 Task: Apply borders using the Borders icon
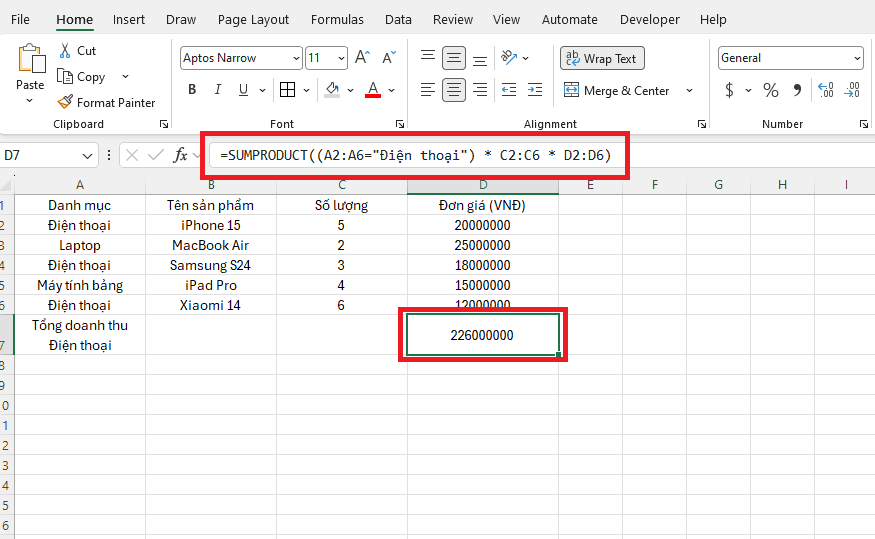(287, 90)
